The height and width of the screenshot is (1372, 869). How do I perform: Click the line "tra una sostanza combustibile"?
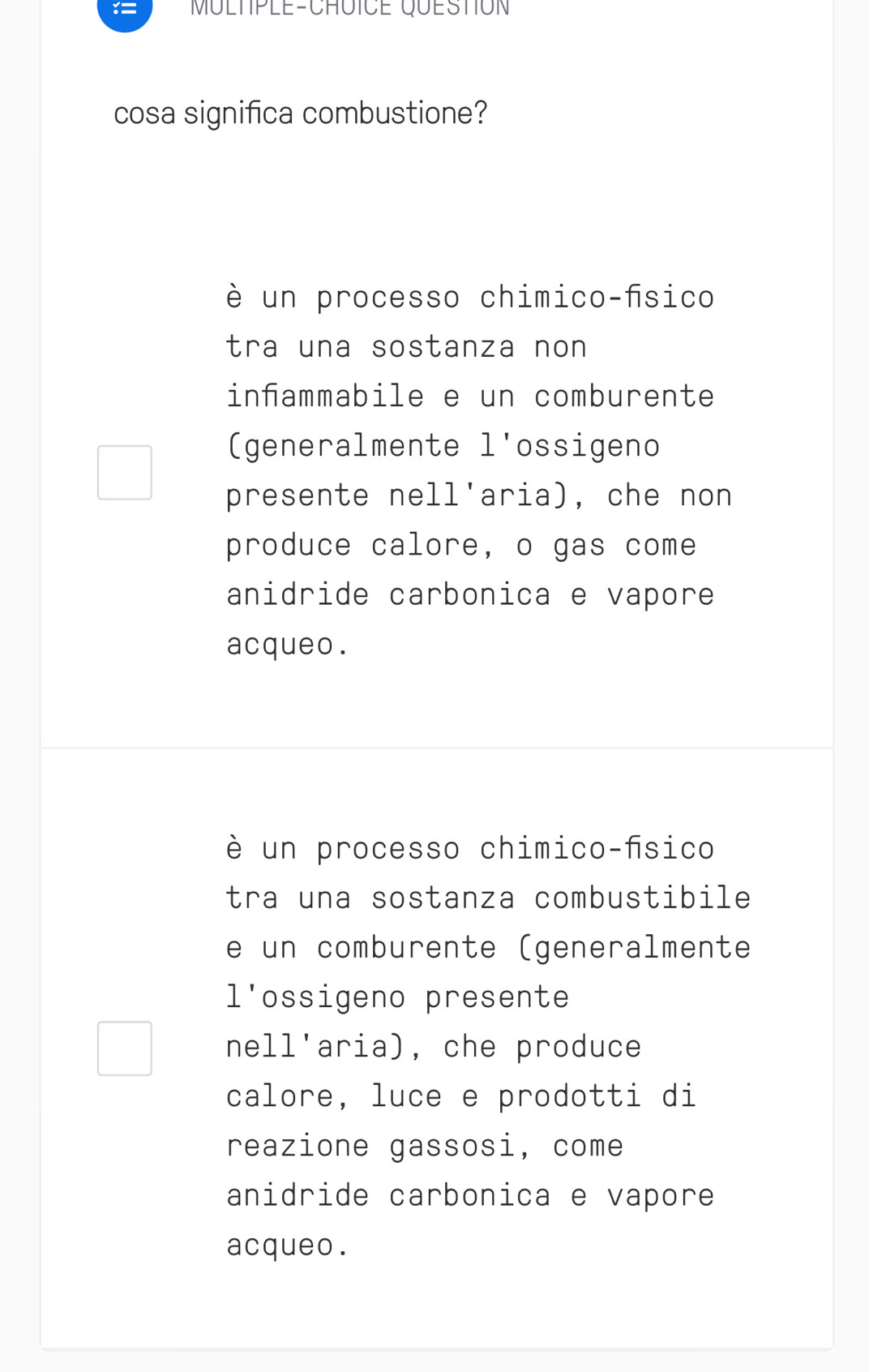point(488,898)
